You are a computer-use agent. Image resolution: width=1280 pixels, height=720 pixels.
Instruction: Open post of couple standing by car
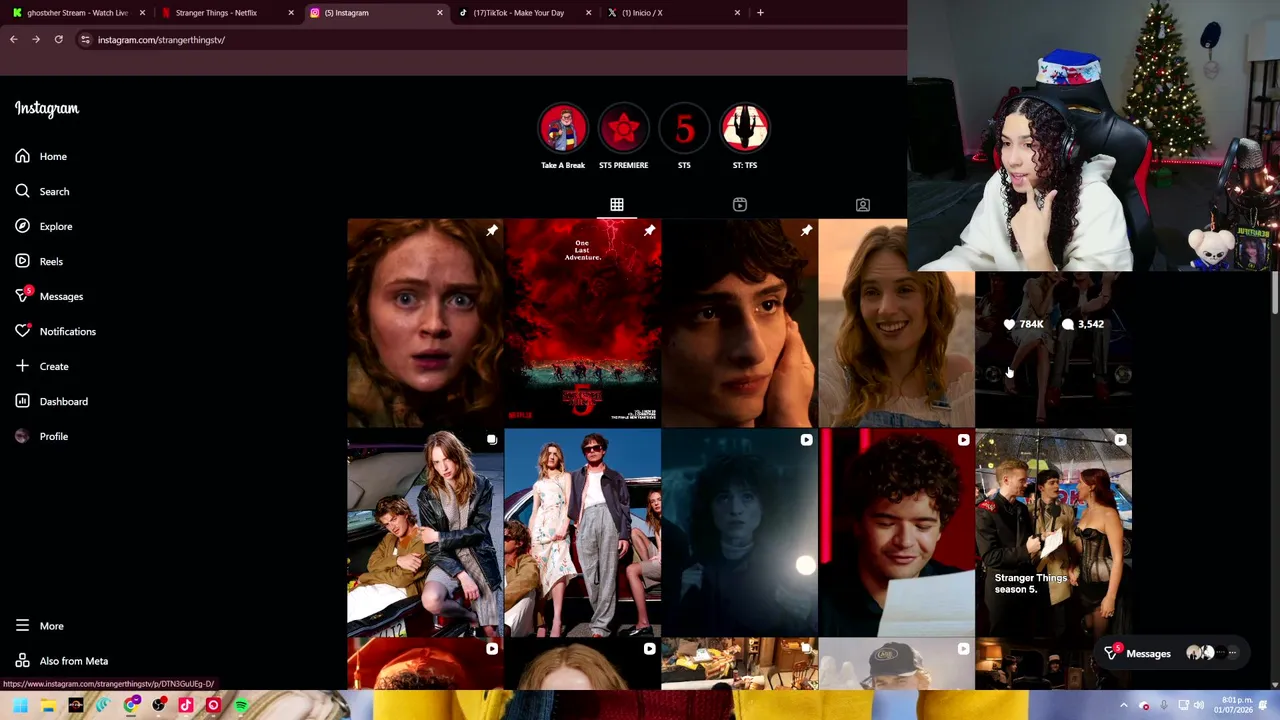(x=583, y=533)
